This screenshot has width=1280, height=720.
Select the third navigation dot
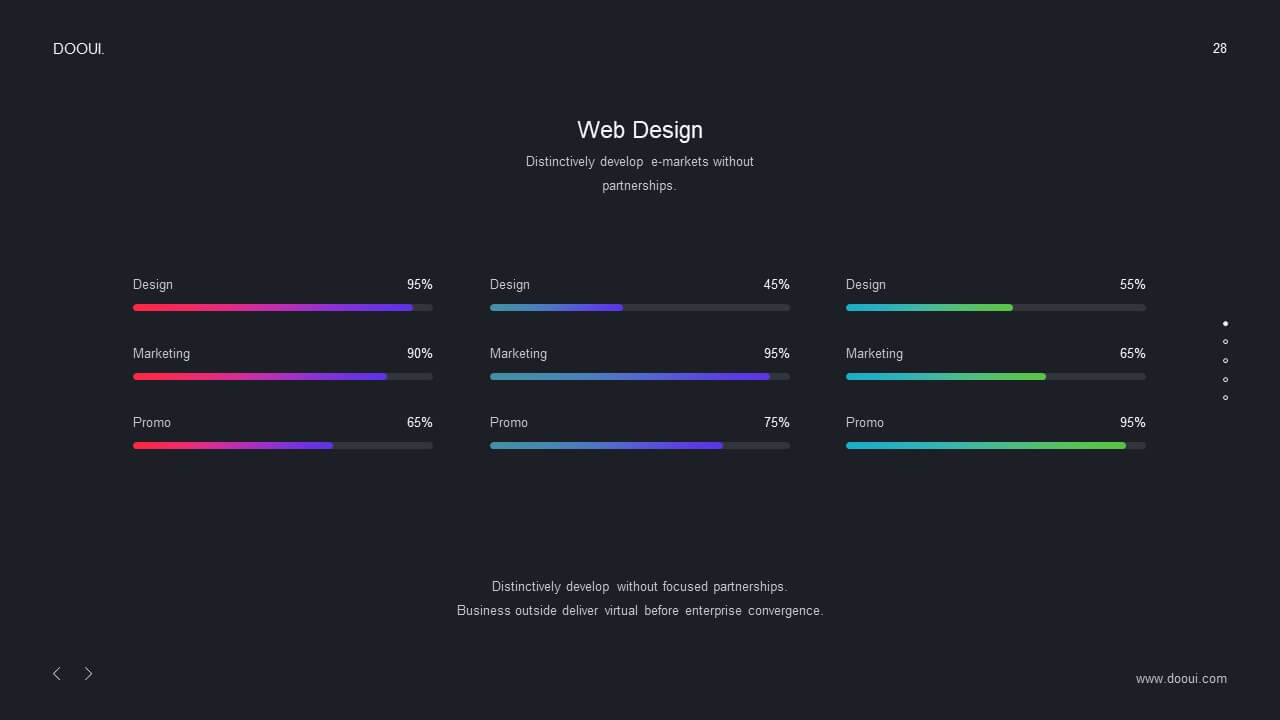point(1225,361)
